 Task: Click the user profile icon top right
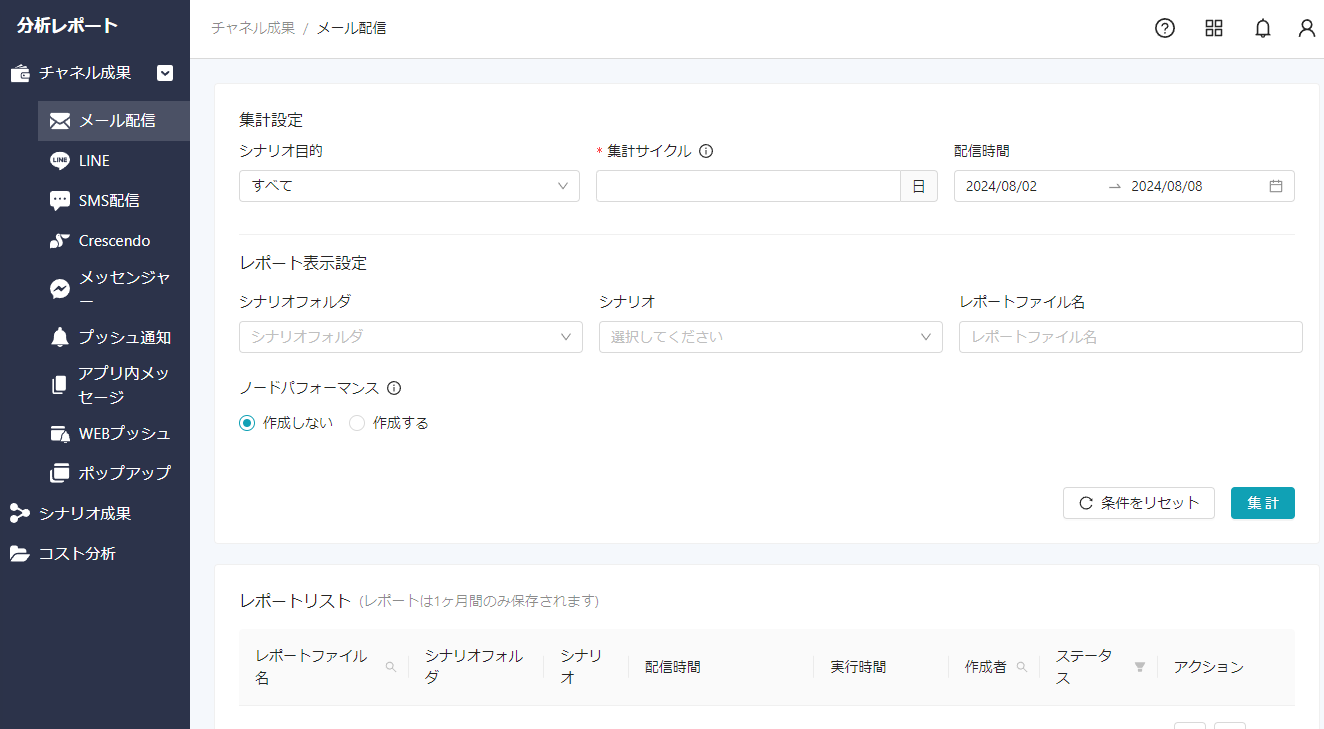(x=1307, y=28)
